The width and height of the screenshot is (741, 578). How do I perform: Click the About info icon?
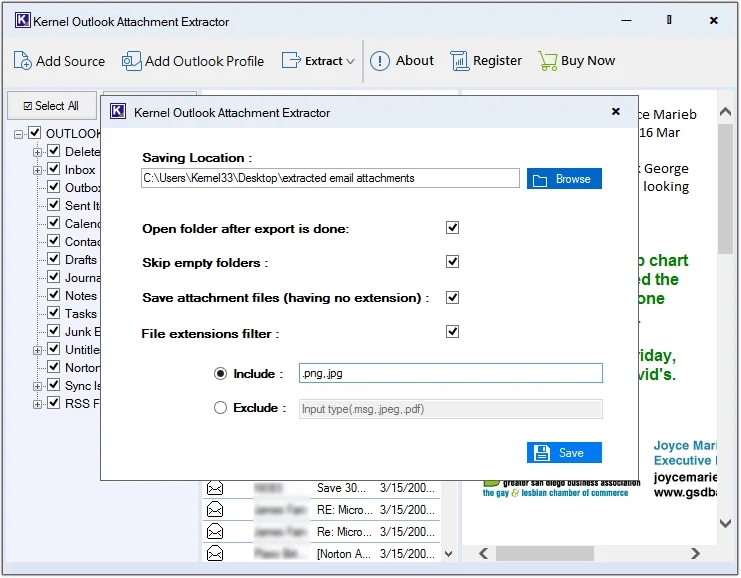coord(379,61)
